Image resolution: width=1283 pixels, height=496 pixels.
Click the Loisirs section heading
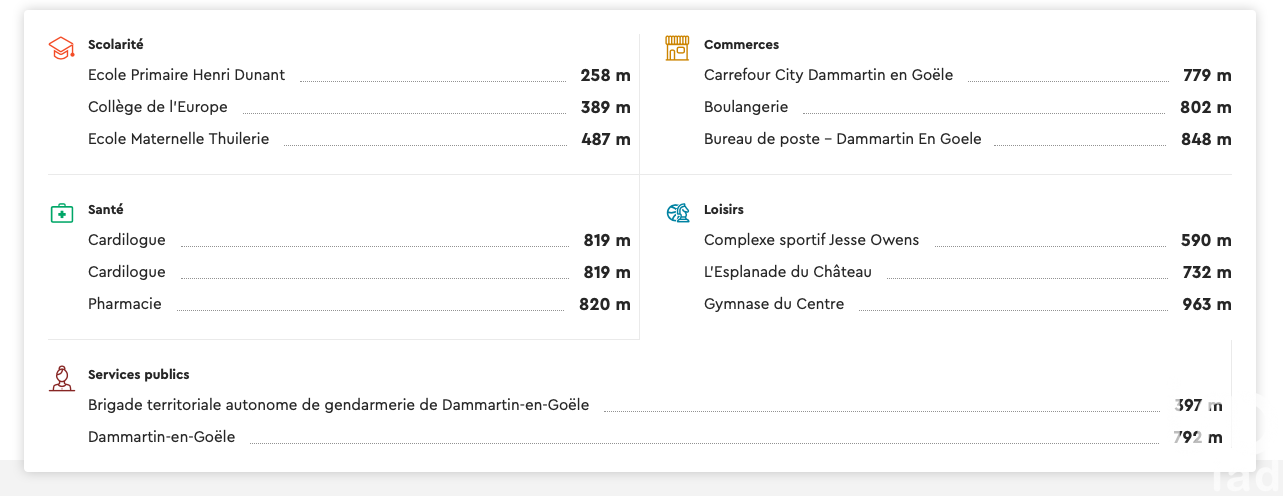pyautogui.click(x=724, y=210)
